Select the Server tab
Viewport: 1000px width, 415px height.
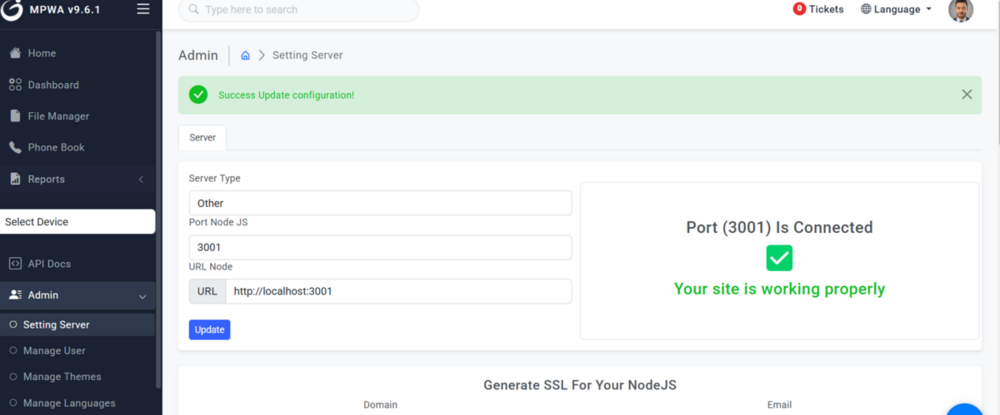(202, 137)
